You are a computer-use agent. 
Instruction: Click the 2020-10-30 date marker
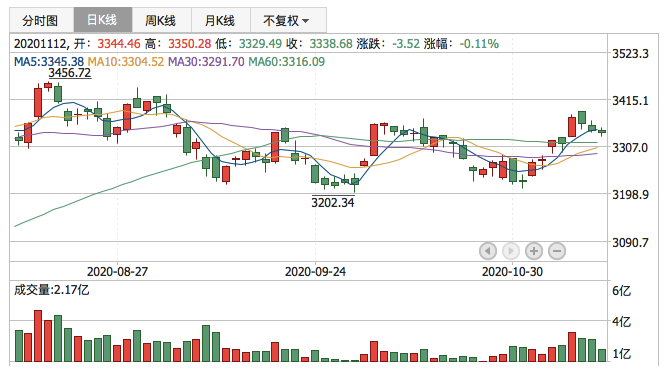512,272
